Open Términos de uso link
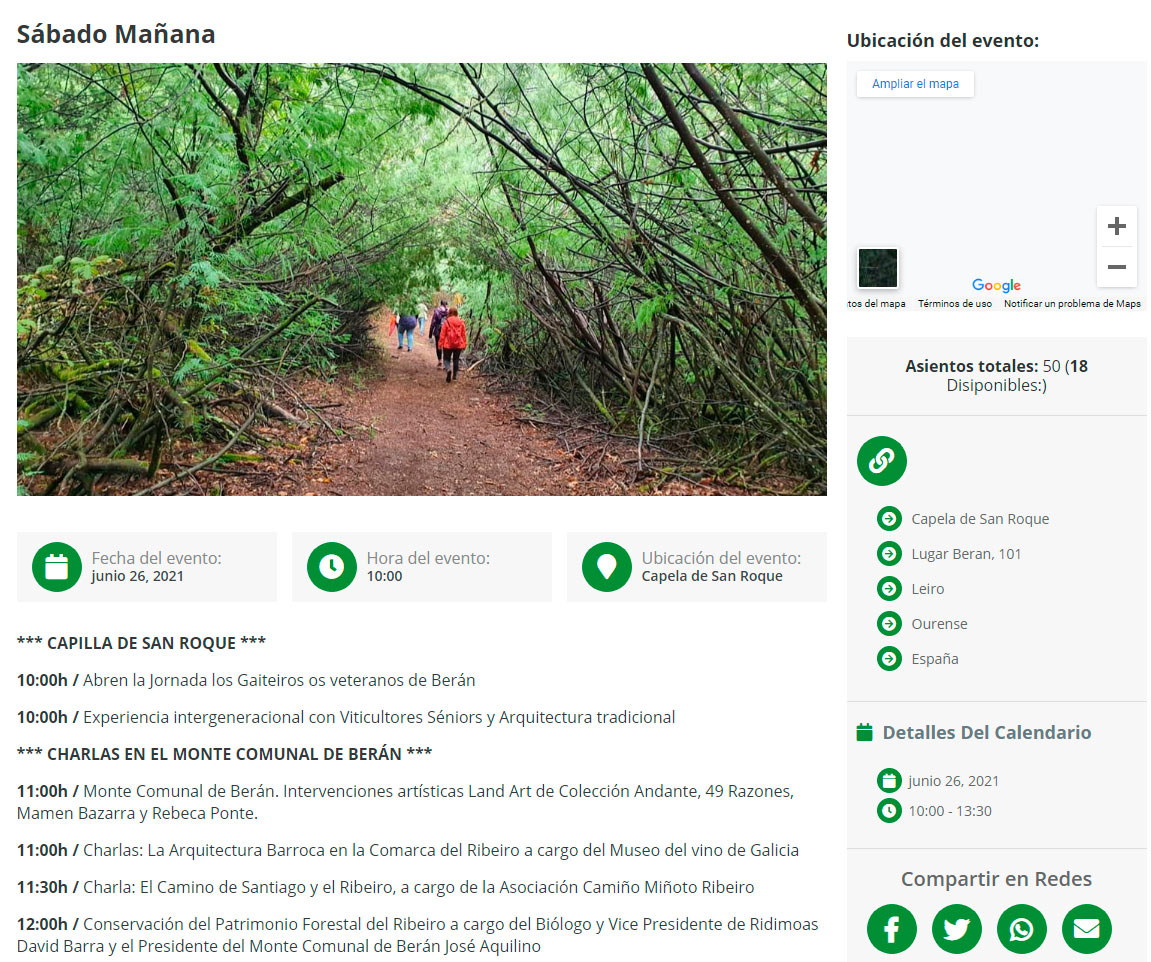This screenshot has height=962, width=1151. coord(954,304)
